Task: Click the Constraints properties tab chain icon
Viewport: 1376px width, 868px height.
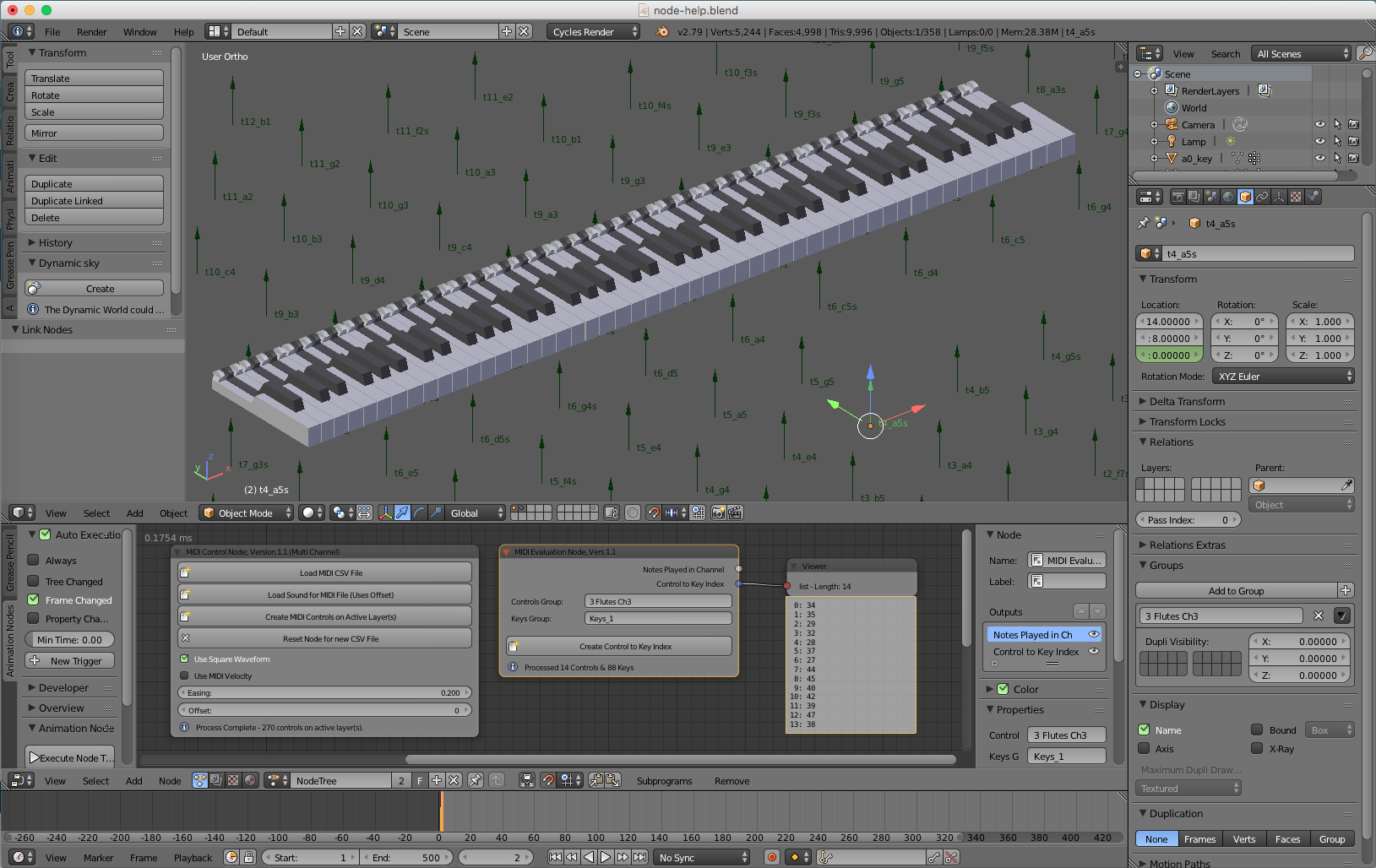Action: [1262, 197]
